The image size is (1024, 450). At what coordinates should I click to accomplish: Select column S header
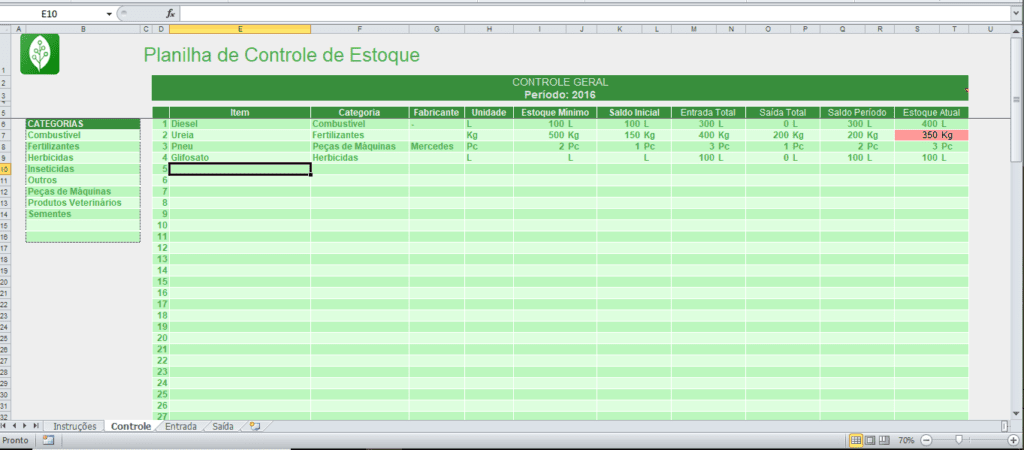pyautogui.click(x=918, y=29)
